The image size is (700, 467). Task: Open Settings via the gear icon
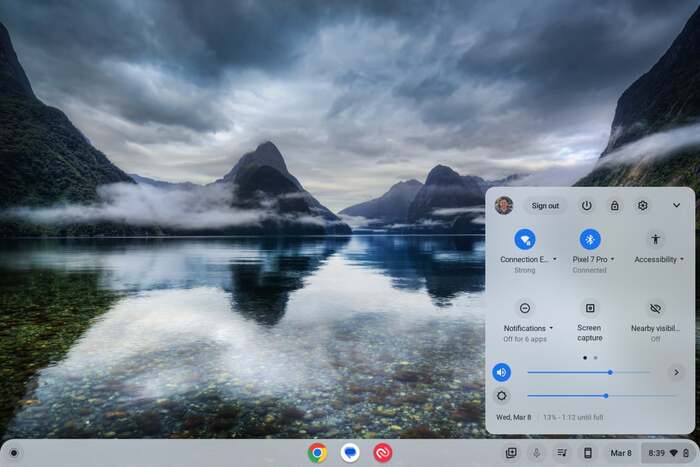click(x=643, y=205)
